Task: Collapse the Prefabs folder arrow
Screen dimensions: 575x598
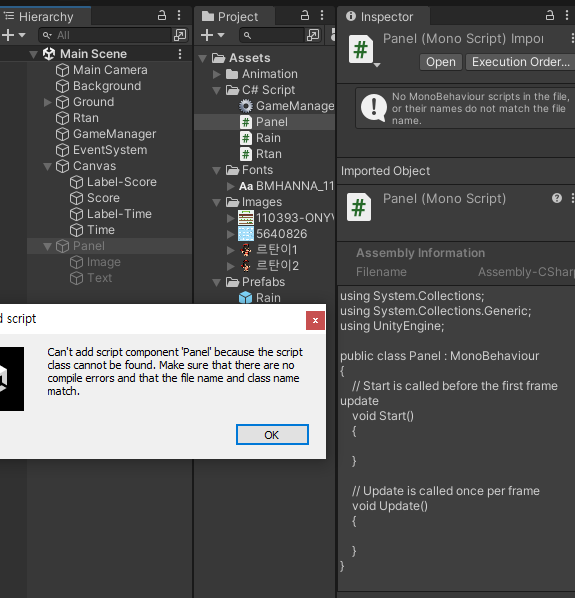Action: click(217, 283)
